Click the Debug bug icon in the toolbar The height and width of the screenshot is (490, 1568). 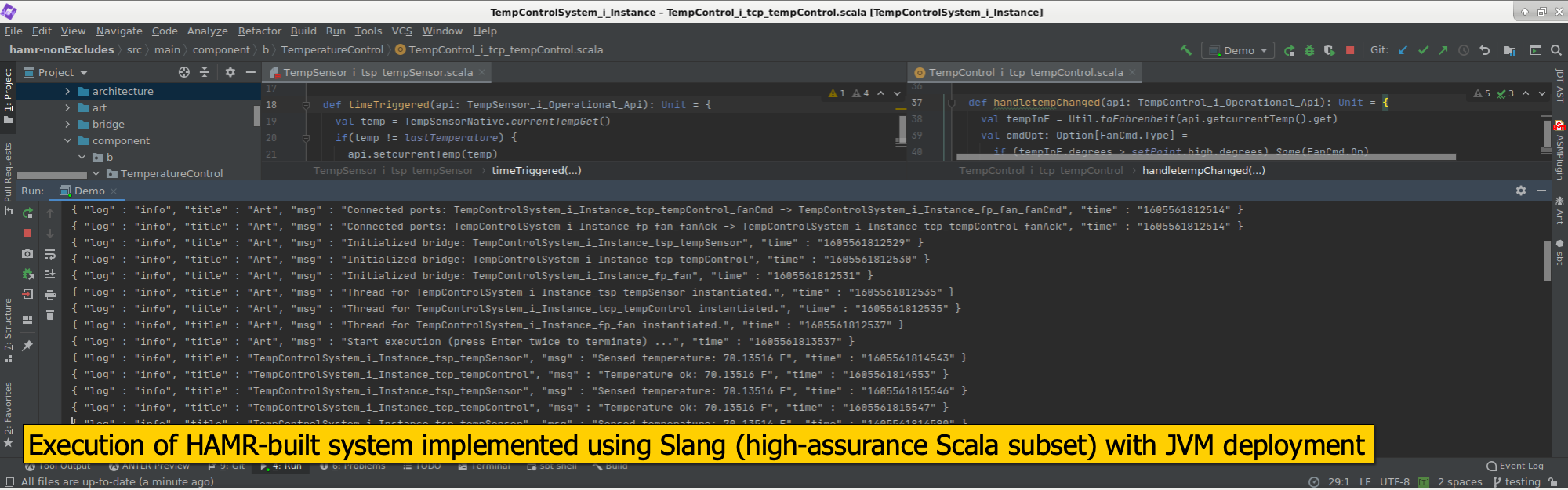1309,50
